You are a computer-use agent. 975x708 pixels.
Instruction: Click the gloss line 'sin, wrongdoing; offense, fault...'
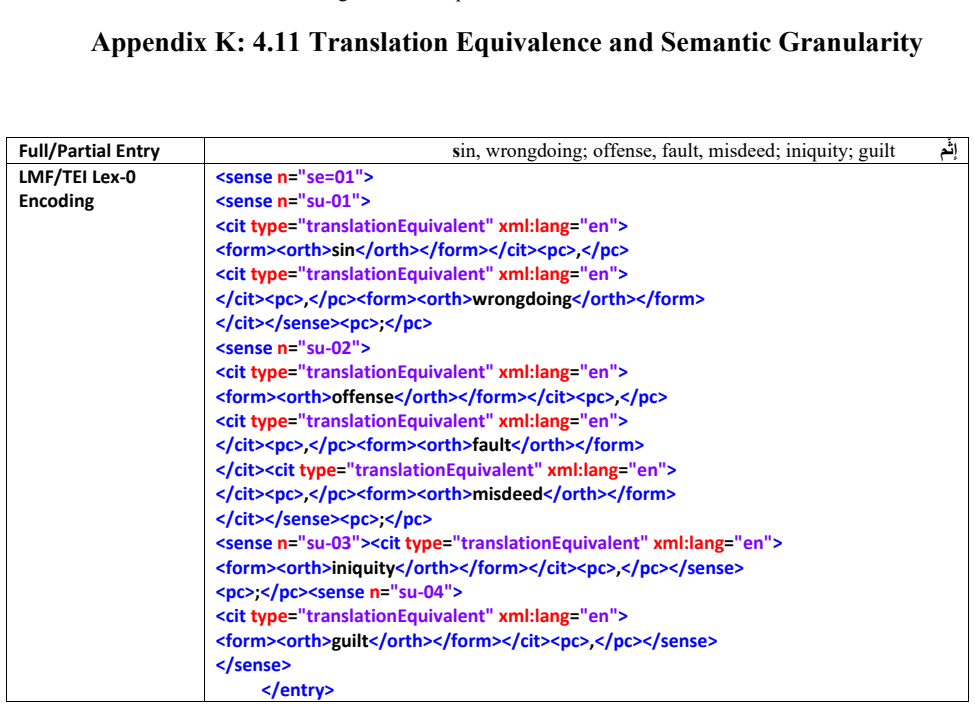[x=673, y=151]
